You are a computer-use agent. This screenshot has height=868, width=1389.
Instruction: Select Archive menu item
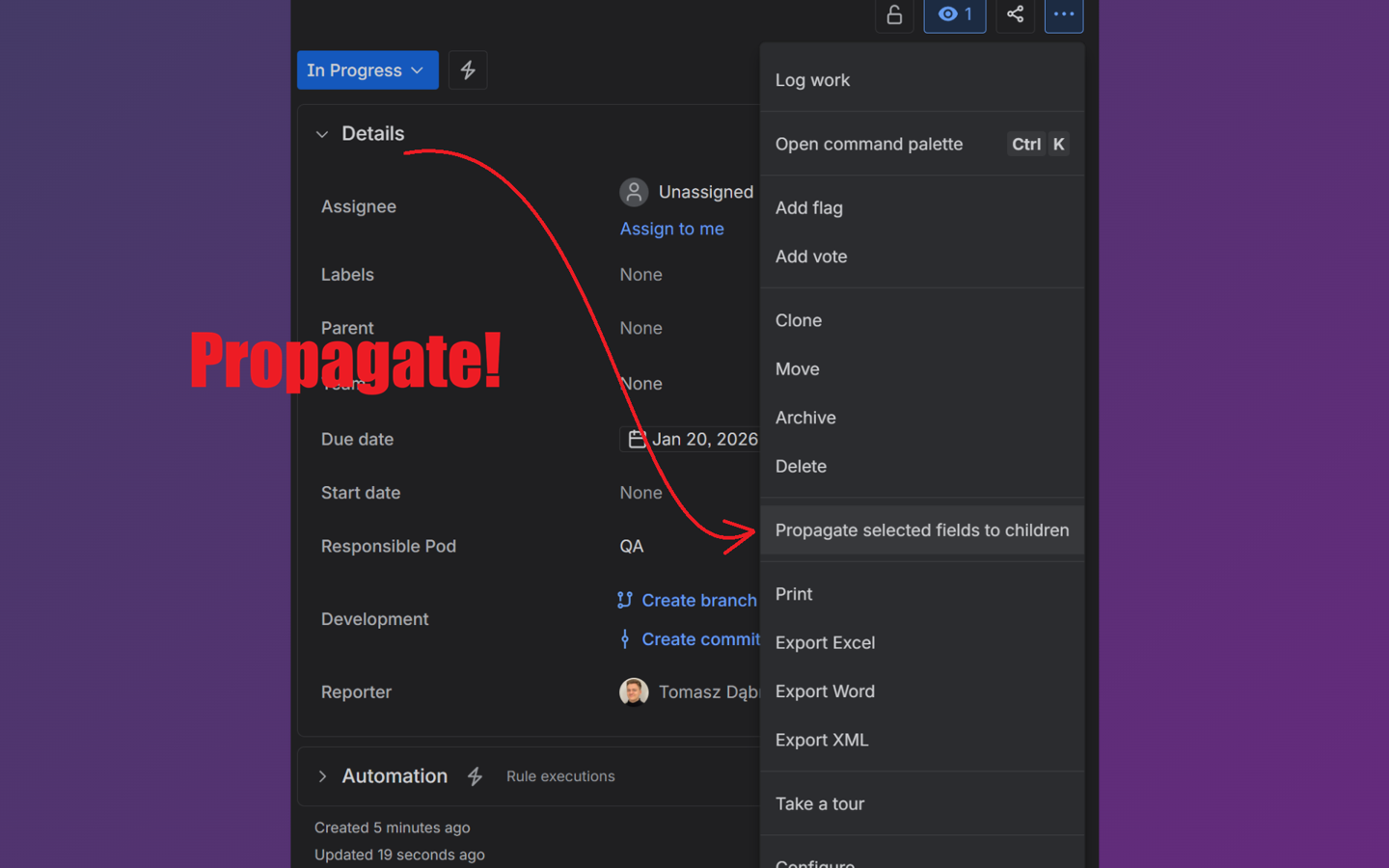tap(922, 418)
